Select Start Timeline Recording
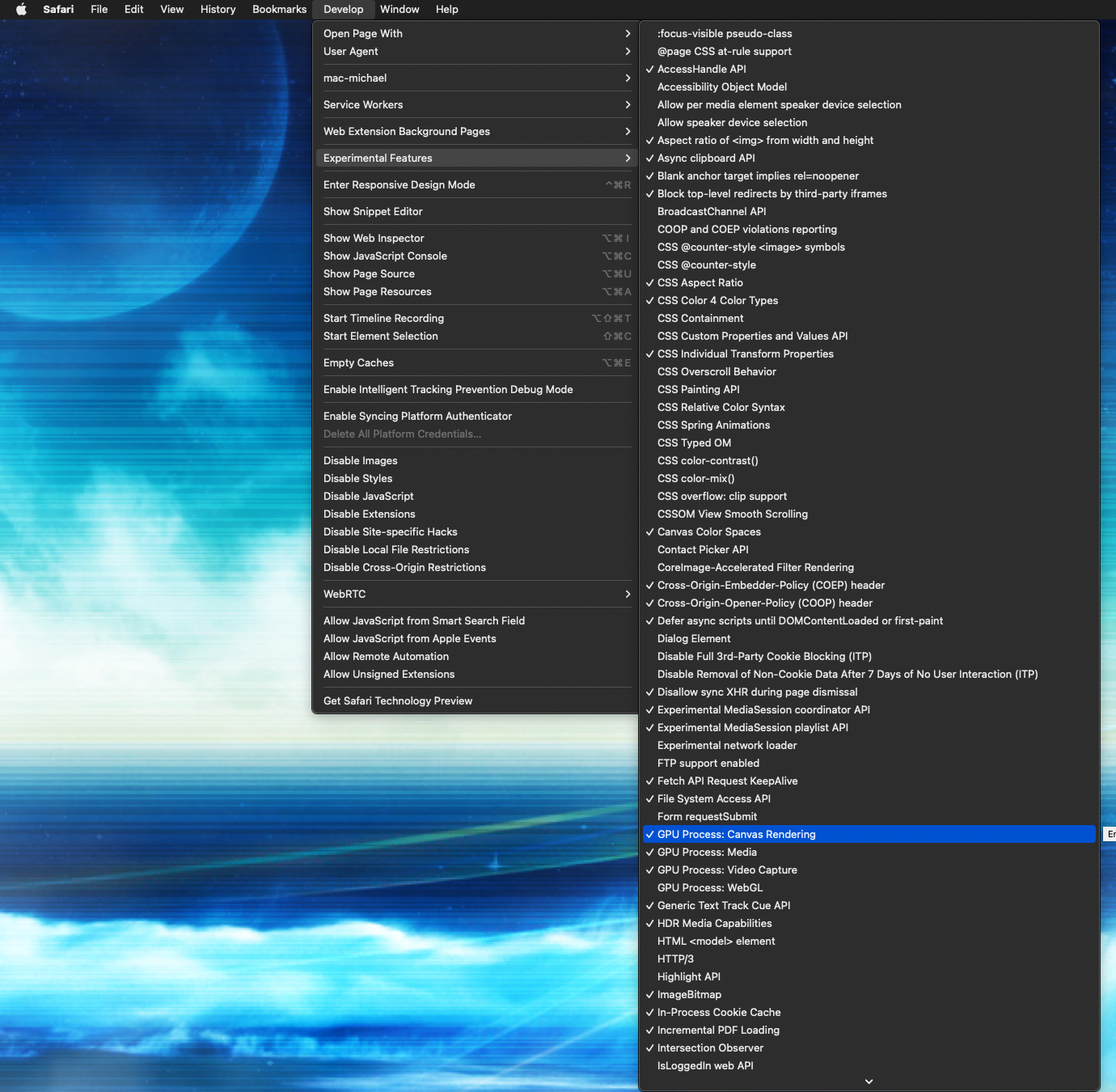Image resolution: width=1116 pixels, height=1092 pixels. tap(476, 318)
